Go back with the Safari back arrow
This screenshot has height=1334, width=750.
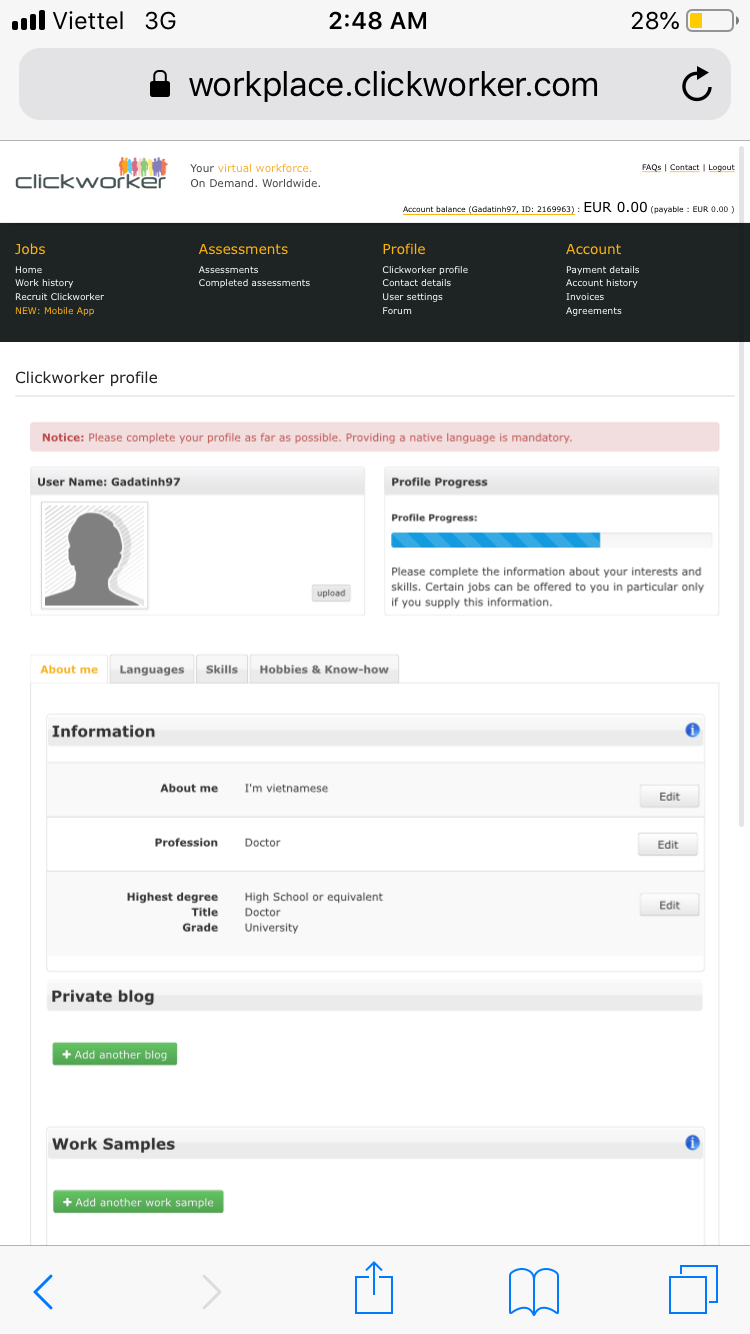point(44,1291)
